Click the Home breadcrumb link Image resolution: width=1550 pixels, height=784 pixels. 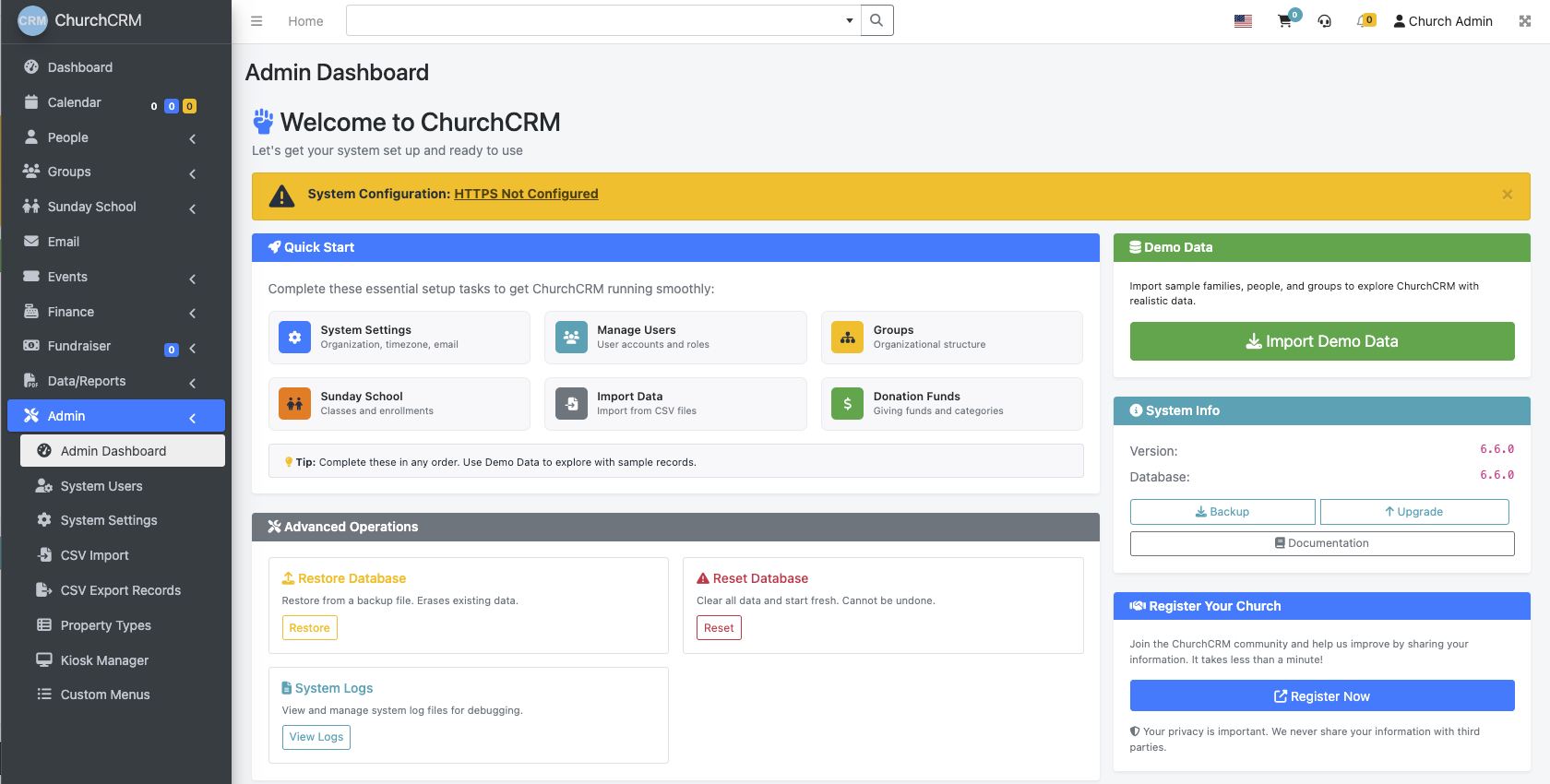click(x=305, y=21)
